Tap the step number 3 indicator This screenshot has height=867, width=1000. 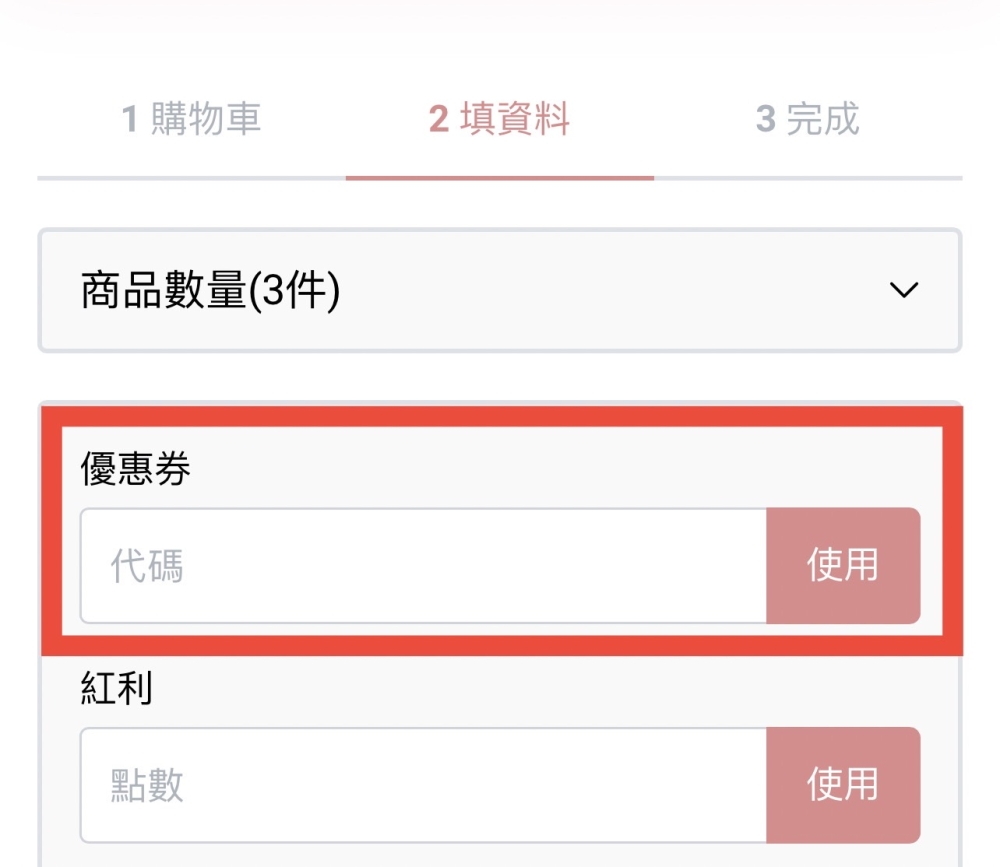click(x=766, y=119)
